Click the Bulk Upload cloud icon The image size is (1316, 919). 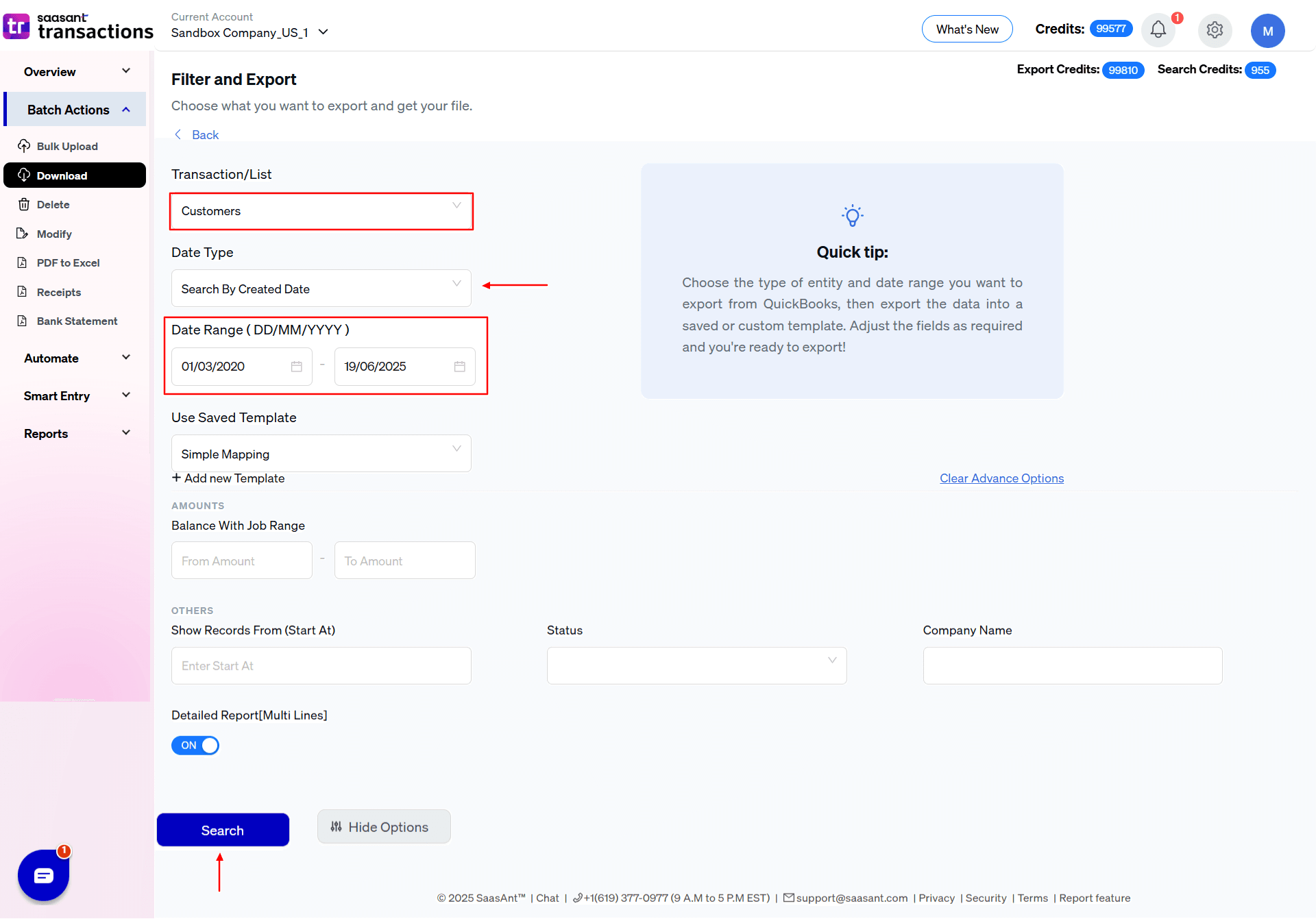[x=24, y=146]
